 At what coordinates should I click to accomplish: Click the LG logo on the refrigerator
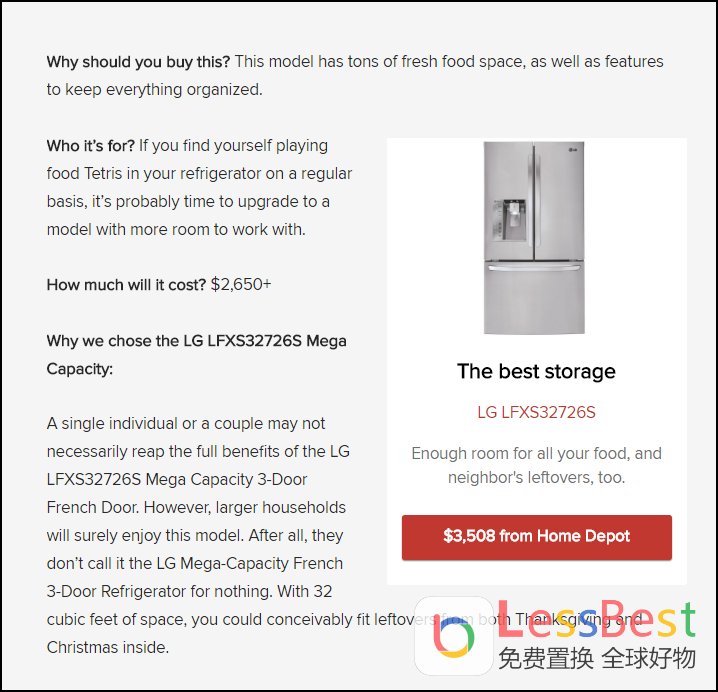tap(572, 153)
